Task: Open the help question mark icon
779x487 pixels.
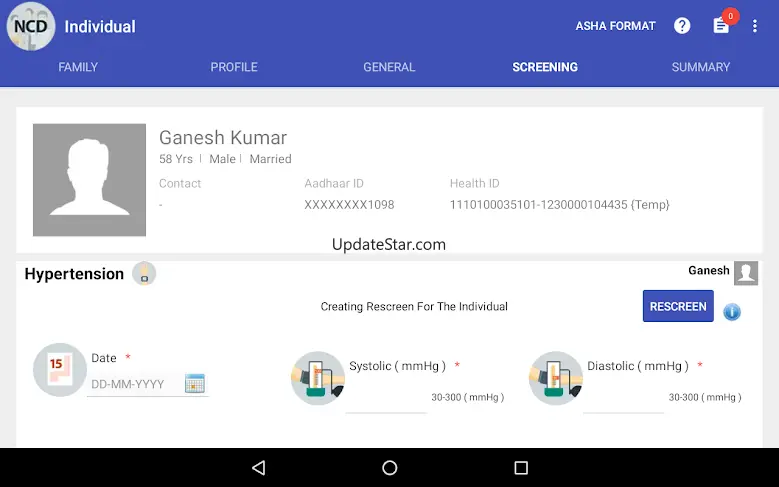Action: 682,26
